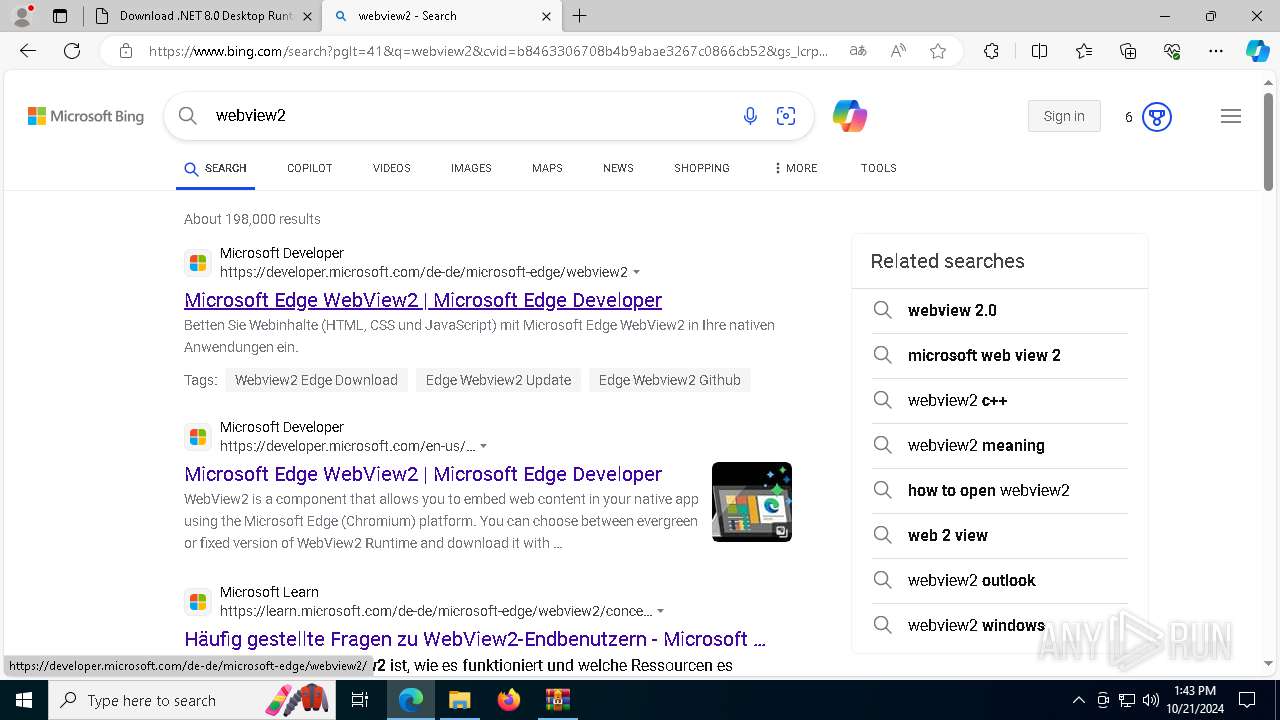1280x720 pixels.
Task: Click Edge Webview2 Update tag
Action: [498, 380]
